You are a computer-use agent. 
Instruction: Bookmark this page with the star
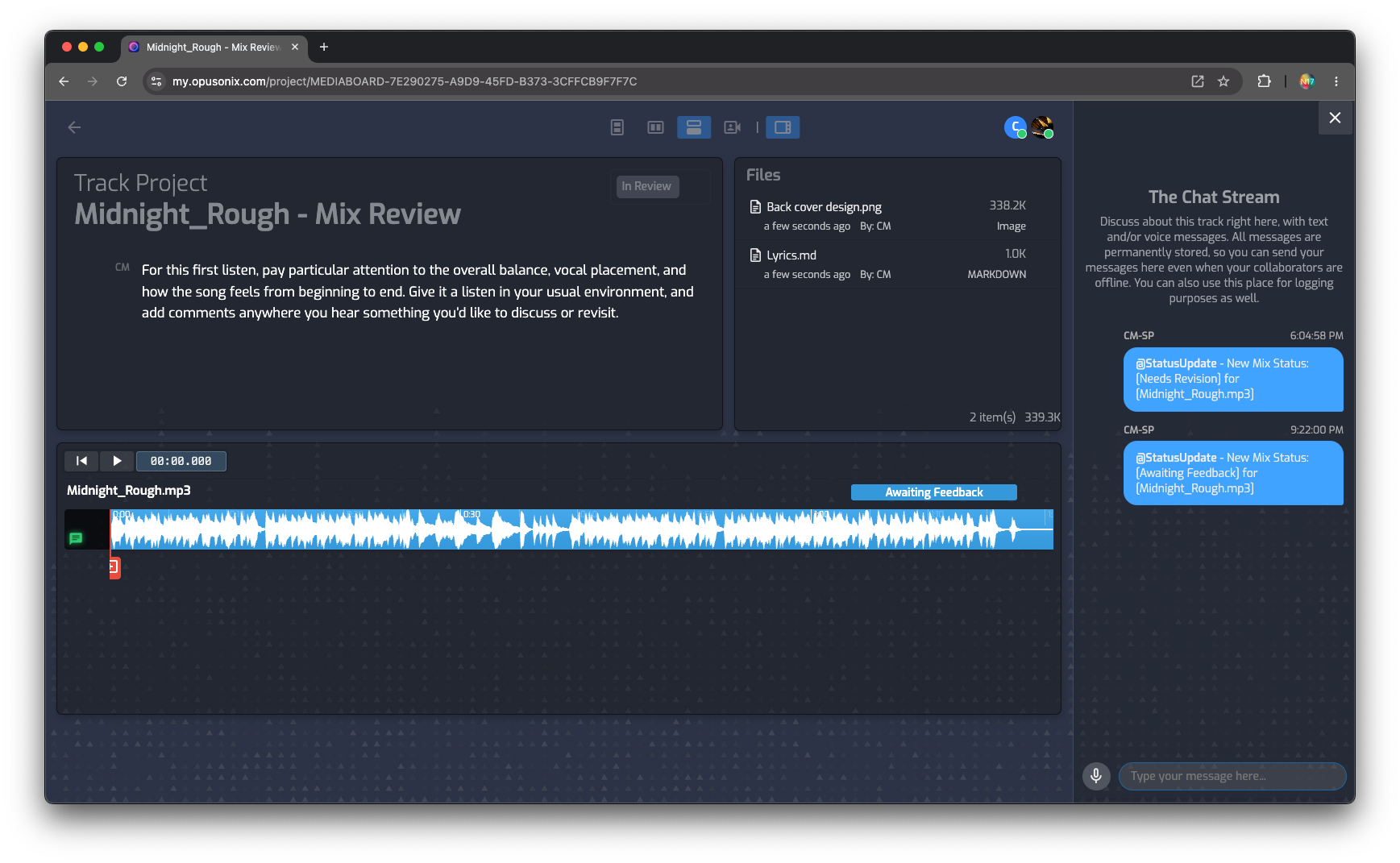pos(1223,81)
